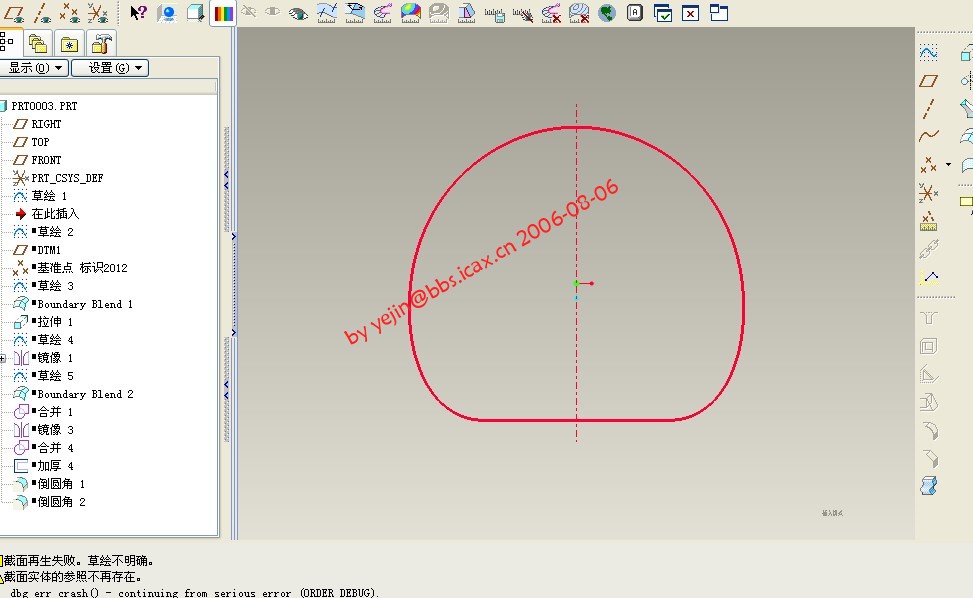Open the color appearance rainbow icon
The height and width of the screenshot is (598, 973).
click(x=223, y=13)
